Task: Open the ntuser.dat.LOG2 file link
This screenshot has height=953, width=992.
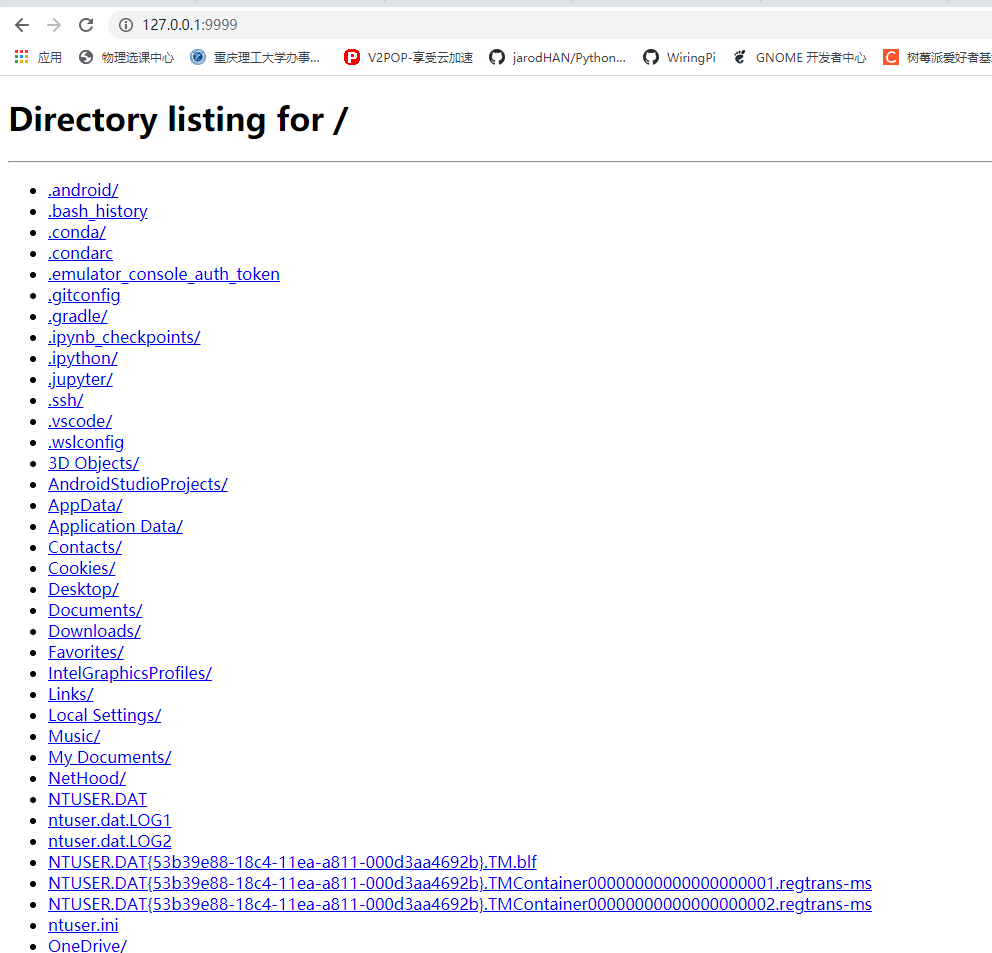Action: coord(109,841)
